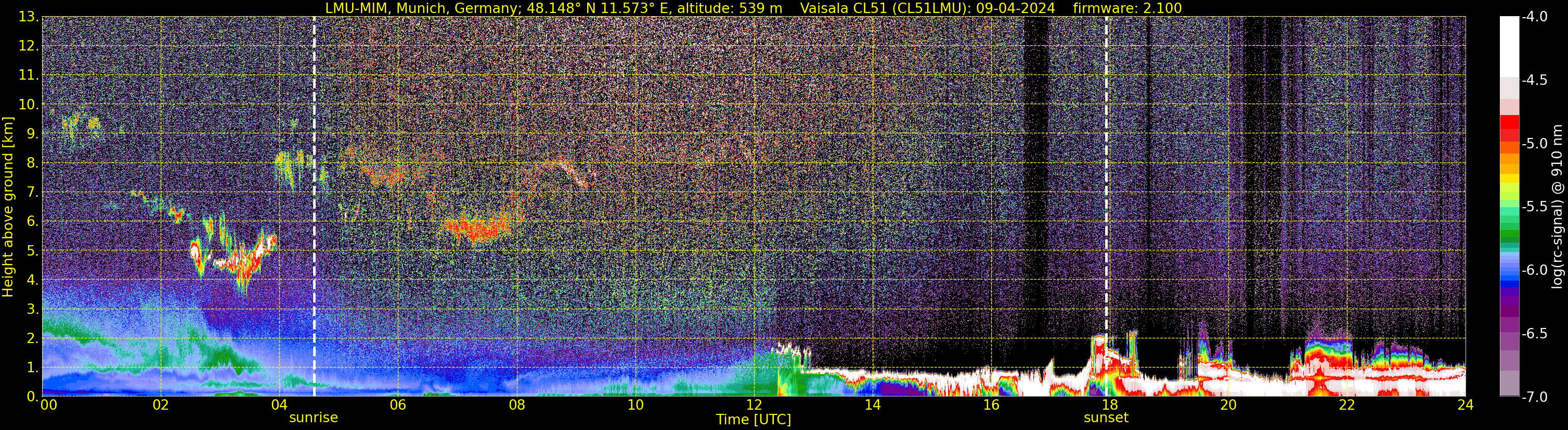The image size is (1568, 430).
Task: Click the '10' time tick label
Action: pyautogui.click(x=636, y=405)
